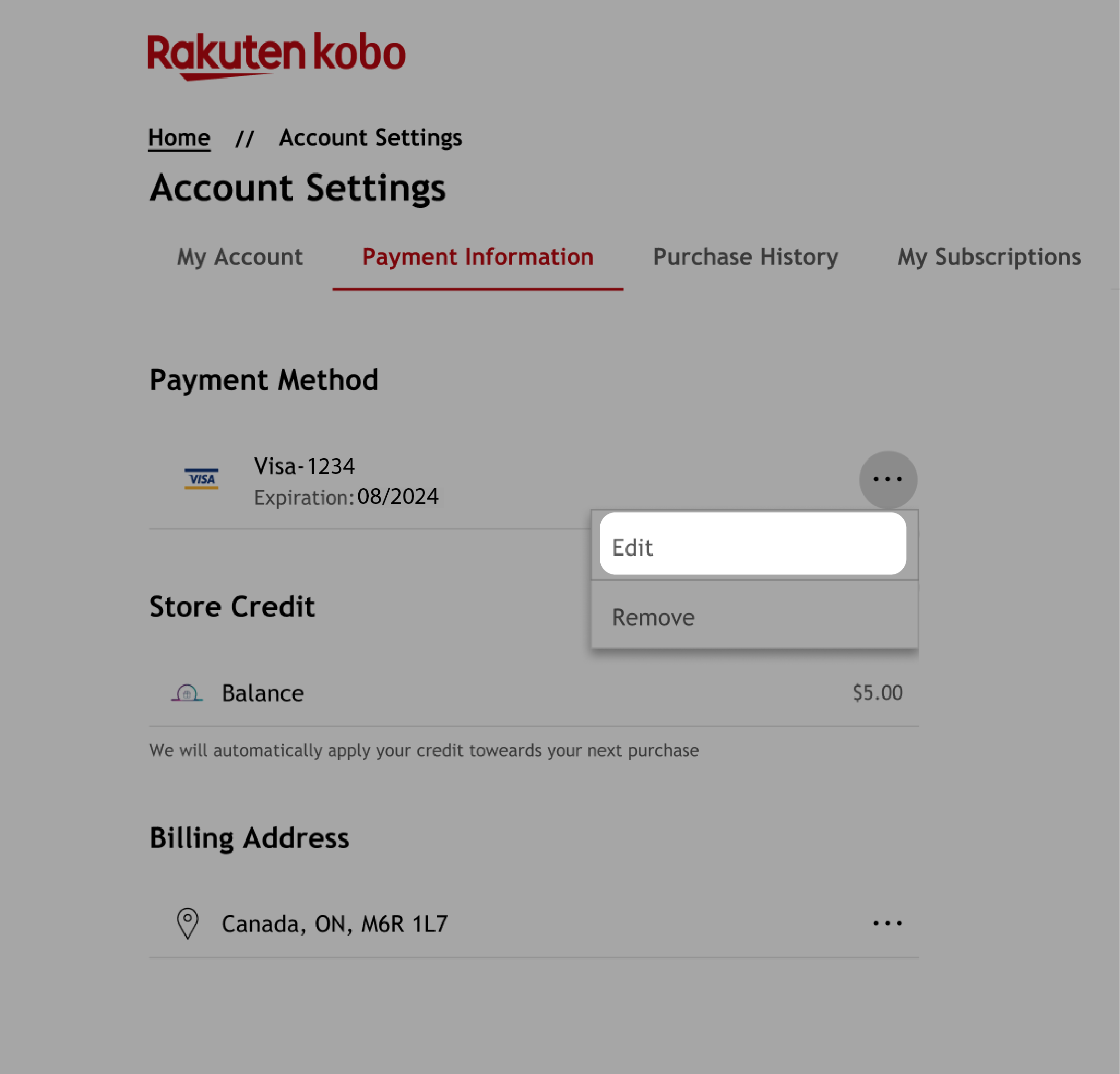The width and height of the screenshot is (1120, 1074).
Task: Expand the store credit section details
Action: click(x=534, y=693)
